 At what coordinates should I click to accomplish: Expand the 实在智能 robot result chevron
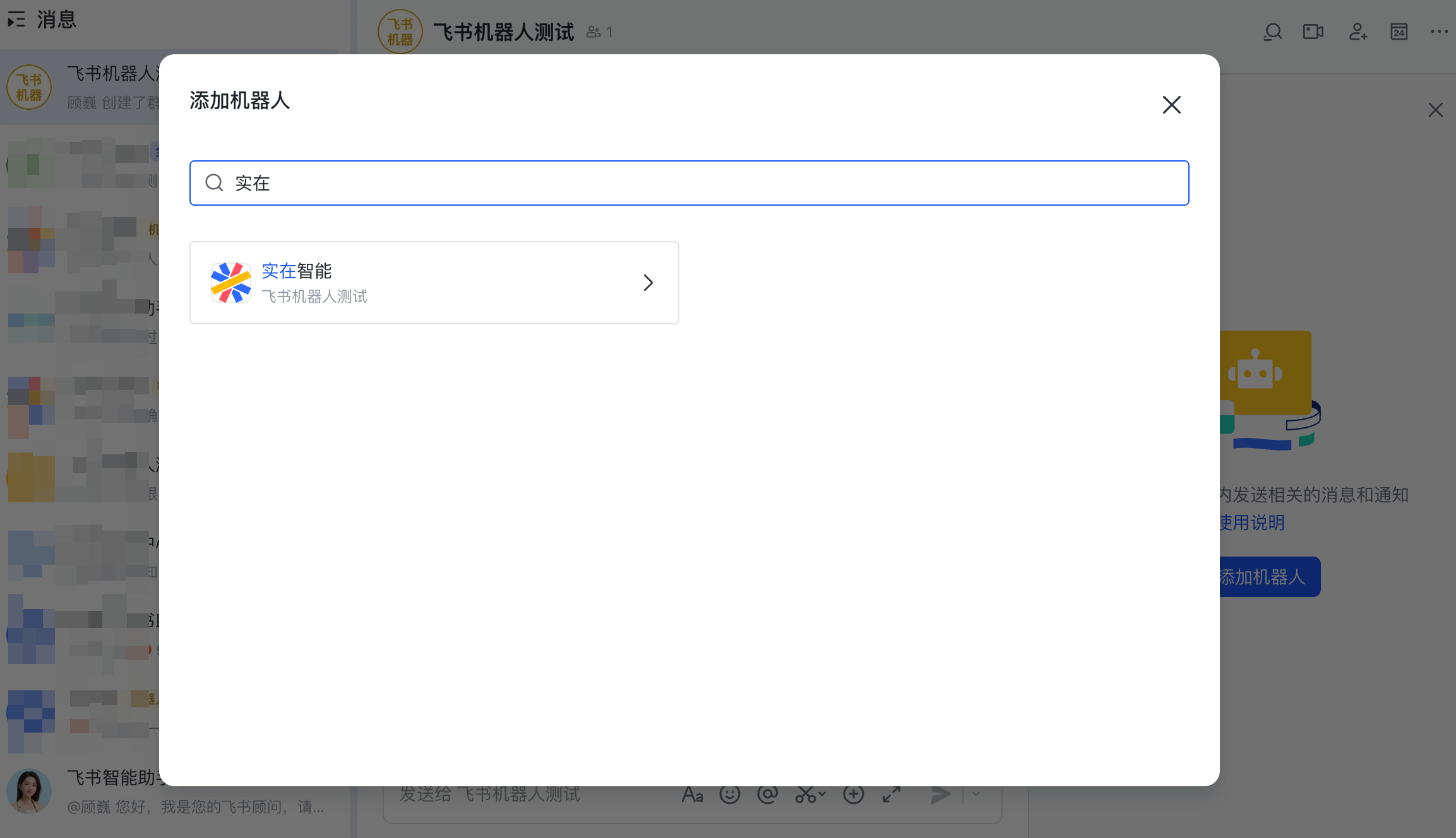[x=648, y=283]
